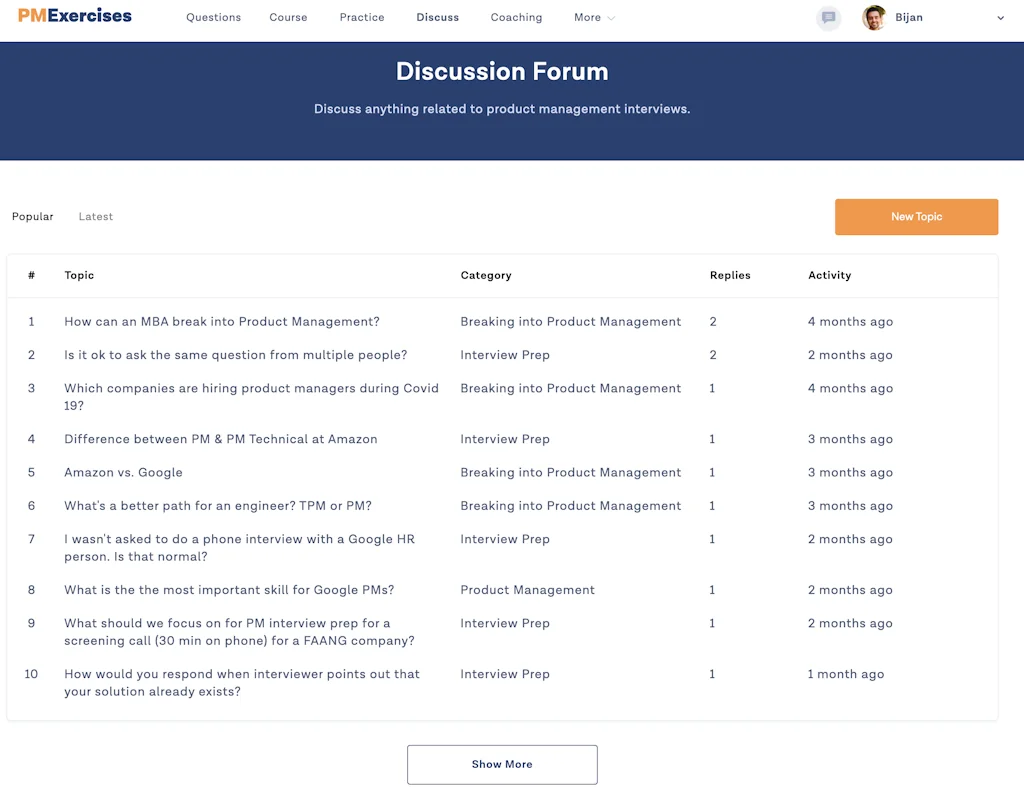Viewport: 1024px width, 787px height.
Task: Go to the Practice section
Action: coord(361,17)
